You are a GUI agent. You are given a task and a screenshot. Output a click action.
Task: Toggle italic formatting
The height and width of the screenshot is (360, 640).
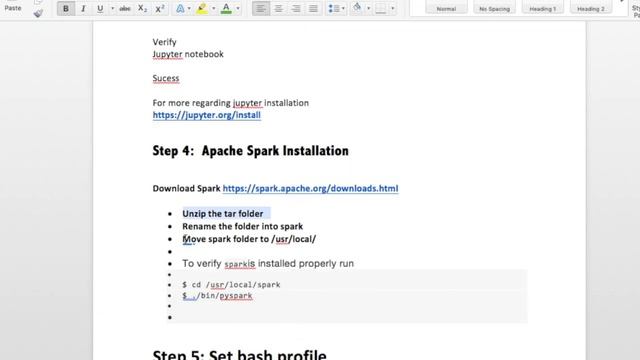[x=83, y=9]
